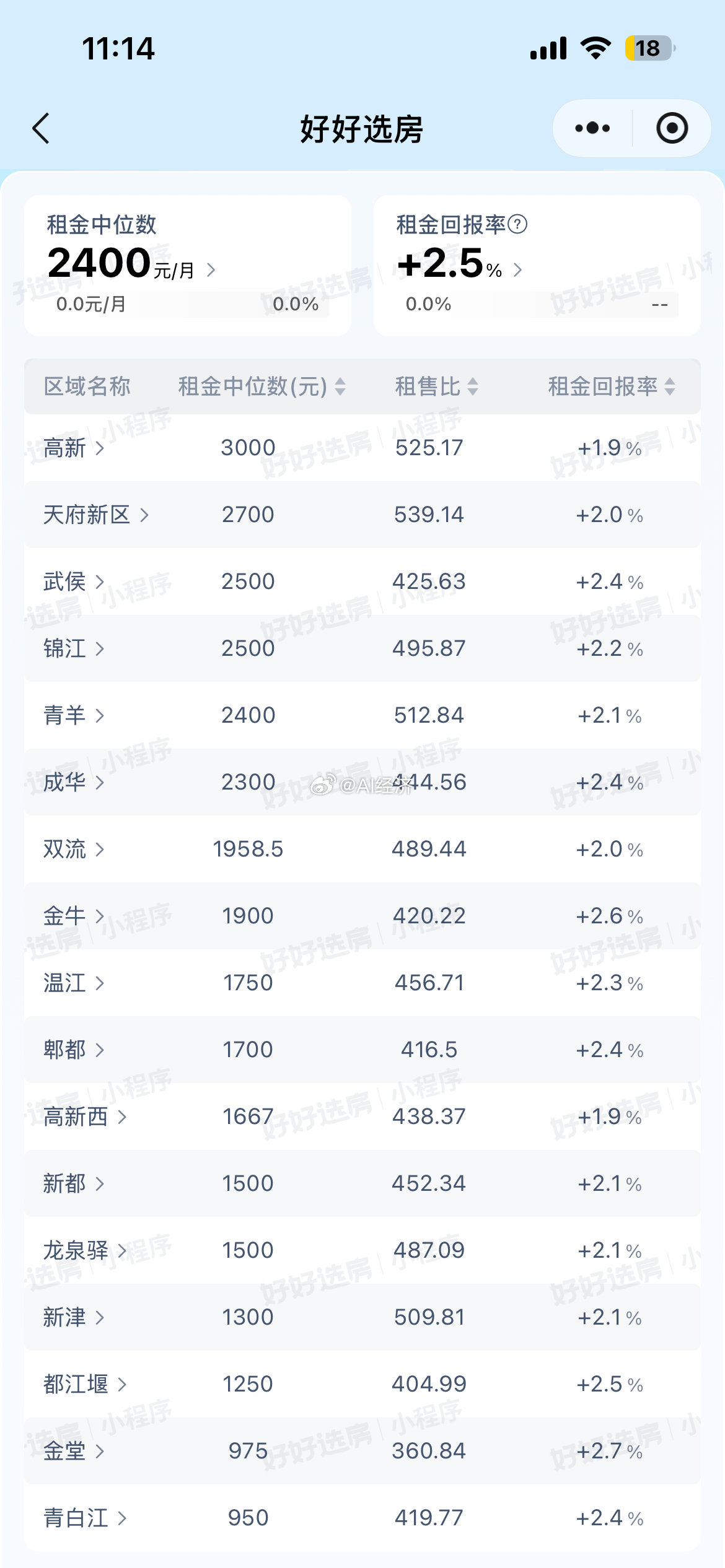Open the 高新 district details
Viewport: 725px width, 1568px height.
[x=74, y=448]
